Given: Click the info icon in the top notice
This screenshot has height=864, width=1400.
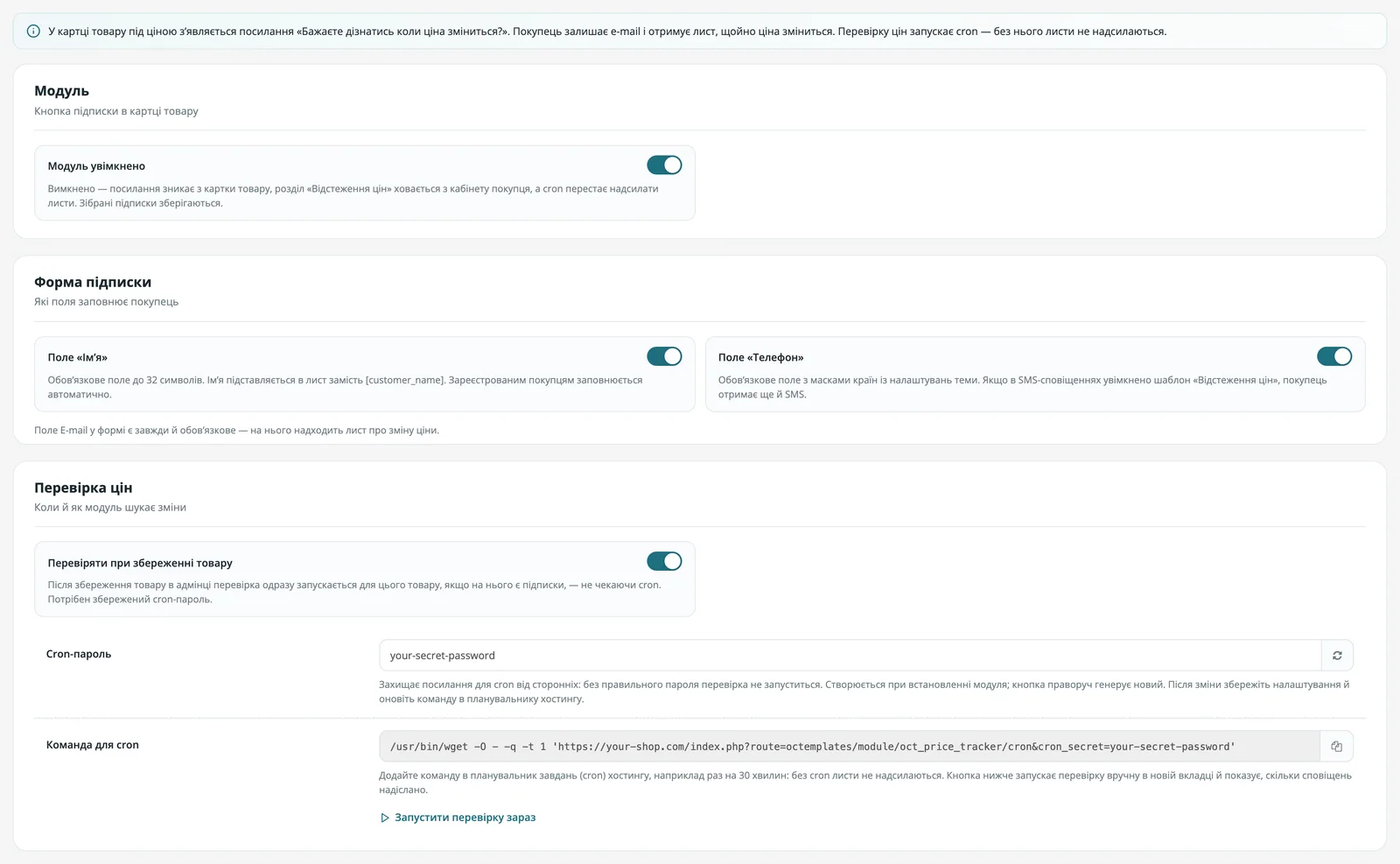Looking at the screenshot, I should 33,32.
